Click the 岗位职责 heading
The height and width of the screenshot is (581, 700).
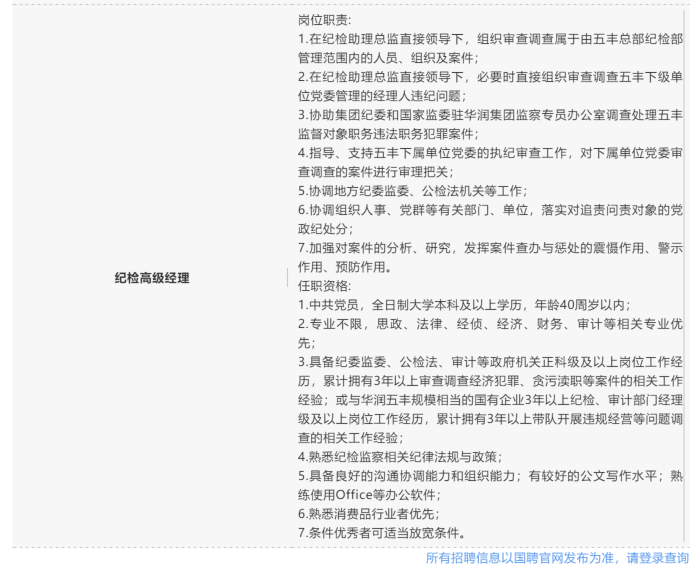(325, 20)
